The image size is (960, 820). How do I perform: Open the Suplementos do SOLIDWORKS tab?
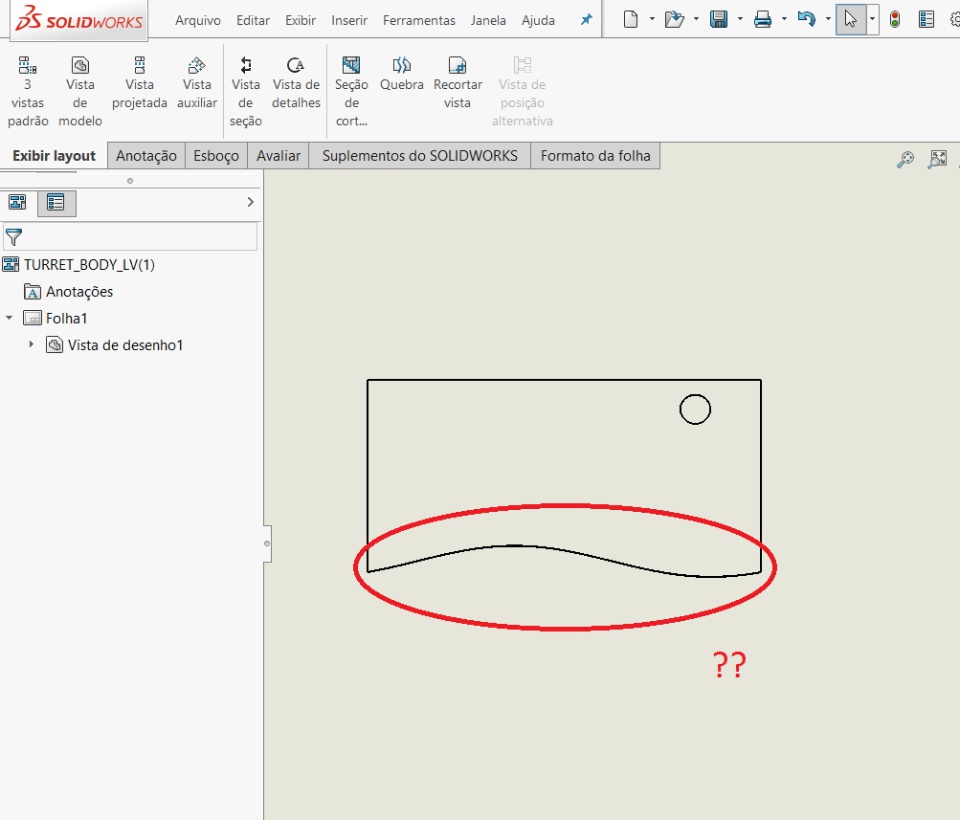[x=420, y=156]
